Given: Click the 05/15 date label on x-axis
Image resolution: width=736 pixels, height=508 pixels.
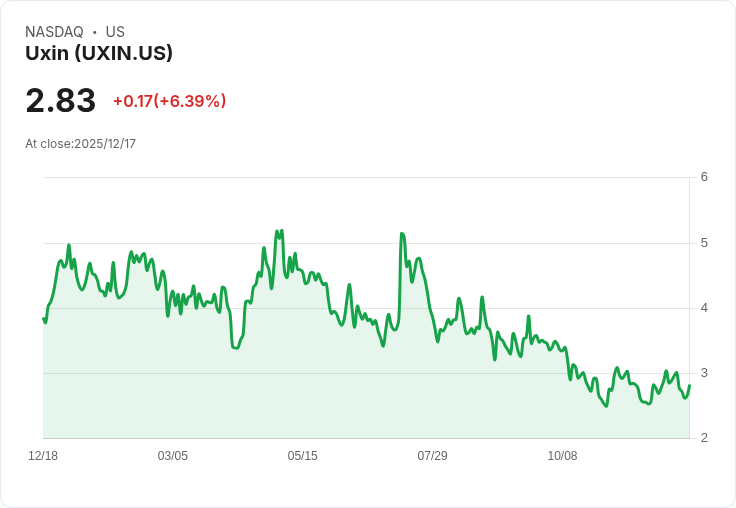Looking at the screenshot, I should tap(302, 455).
